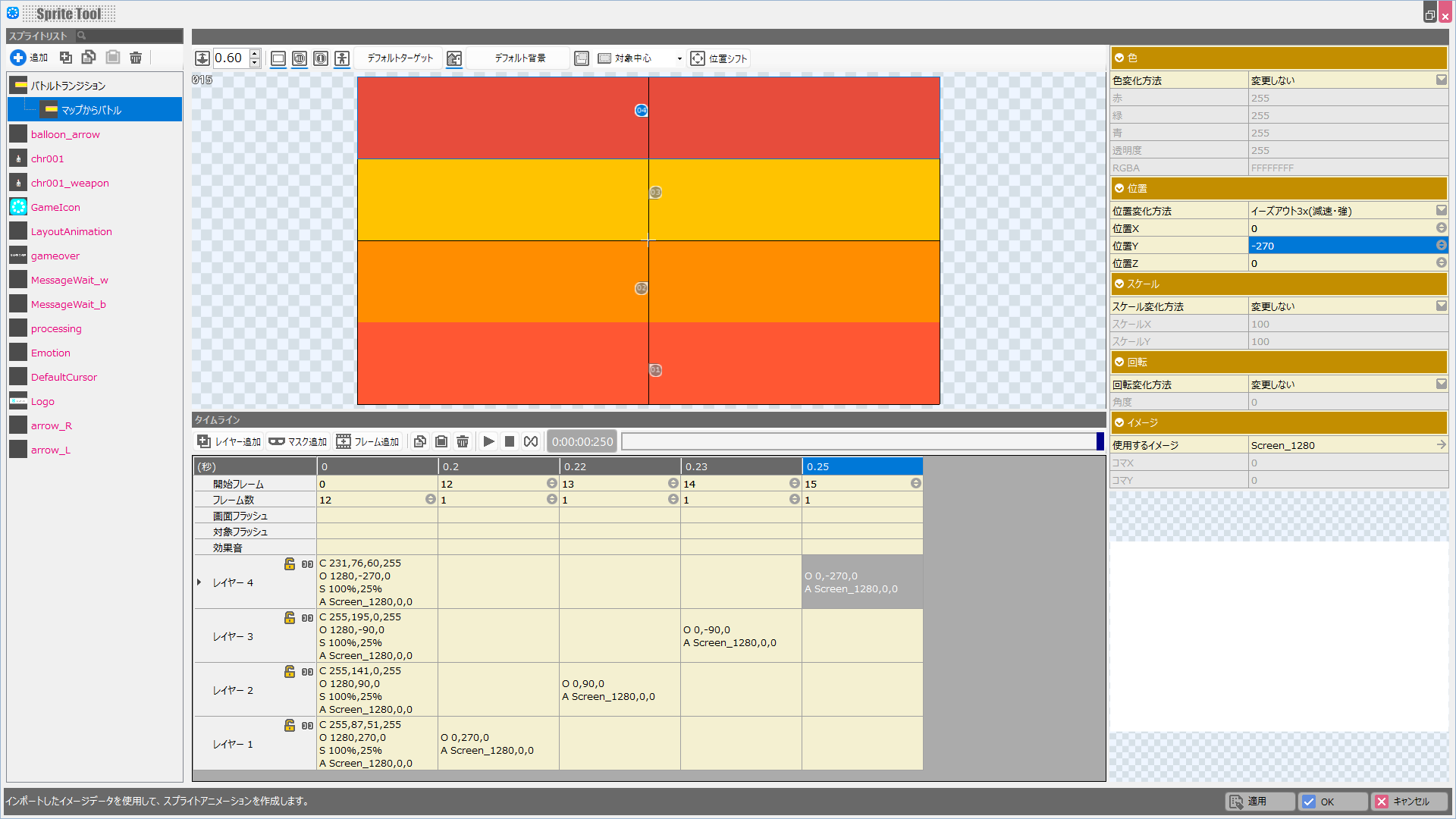Toggle the target display person icon
1456x819 pixels.
coord(342,58)
